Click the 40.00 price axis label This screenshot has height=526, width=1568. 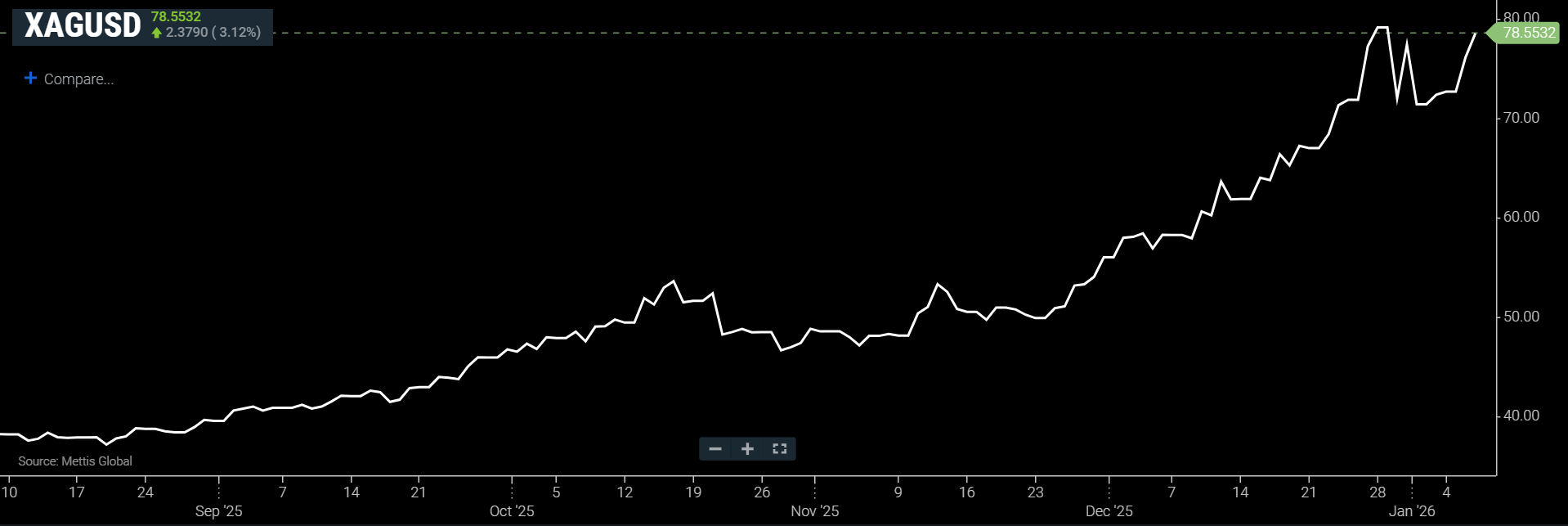click(x=1521, y=416)
